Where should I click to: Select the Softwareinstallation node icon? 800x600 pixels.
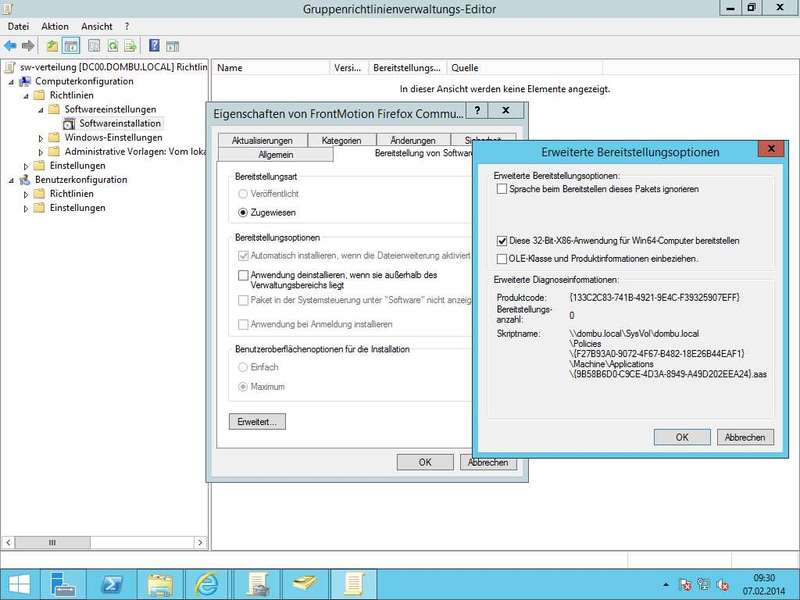click(x=69, y=123)
